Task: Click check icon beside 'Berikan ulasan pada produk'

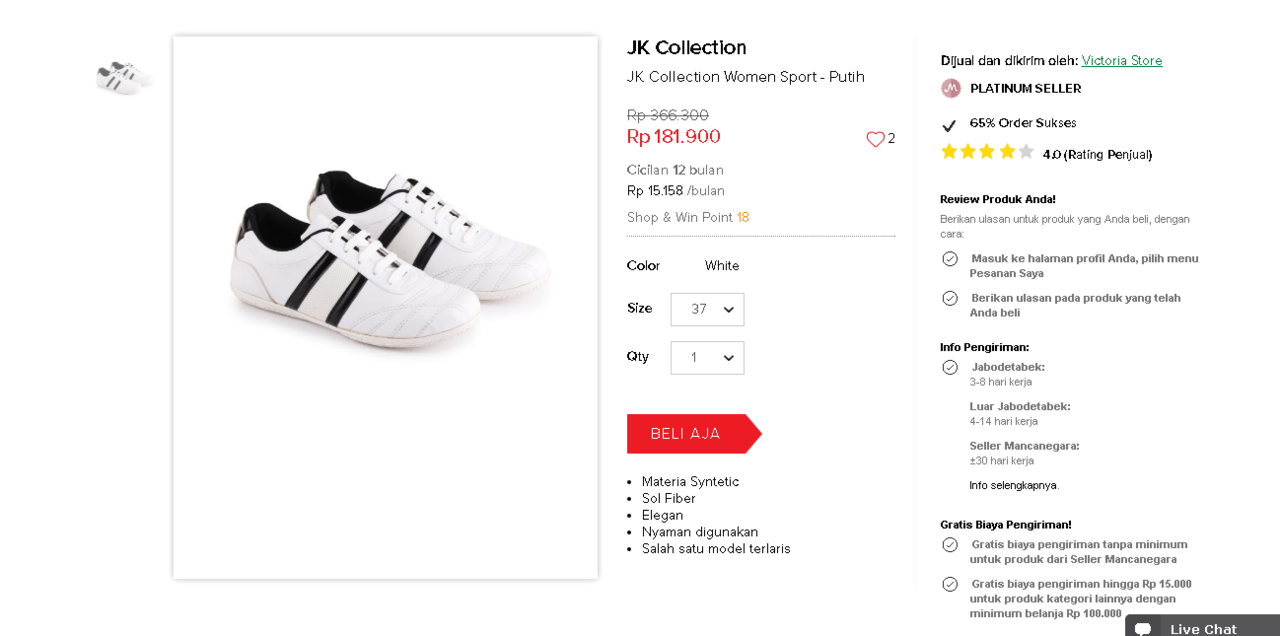Action: 950,298
